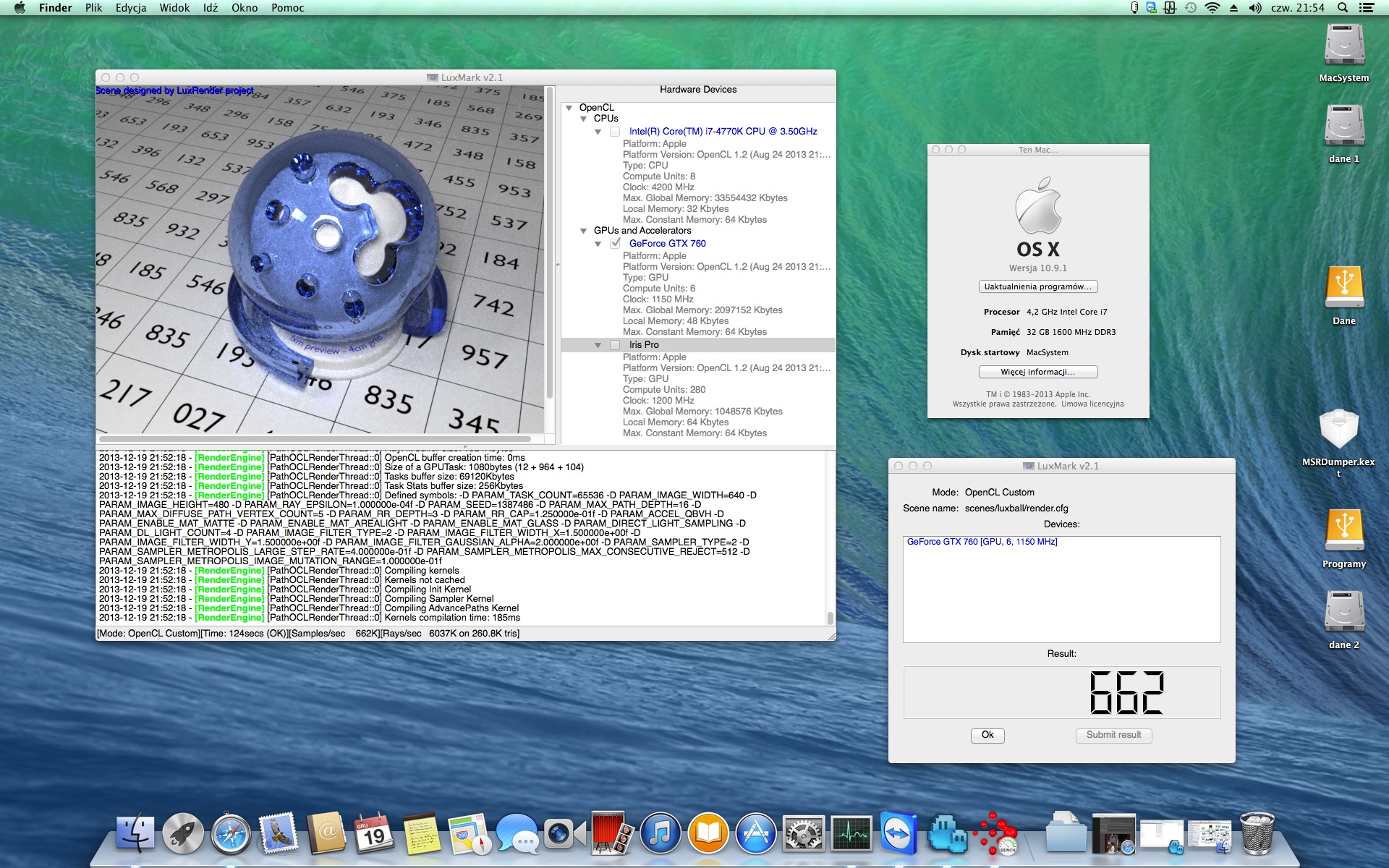Select GeForce GTX 760 [GPU, 6, 1150 MHz] entry
1389x868 pixels.
pos(982,542)
